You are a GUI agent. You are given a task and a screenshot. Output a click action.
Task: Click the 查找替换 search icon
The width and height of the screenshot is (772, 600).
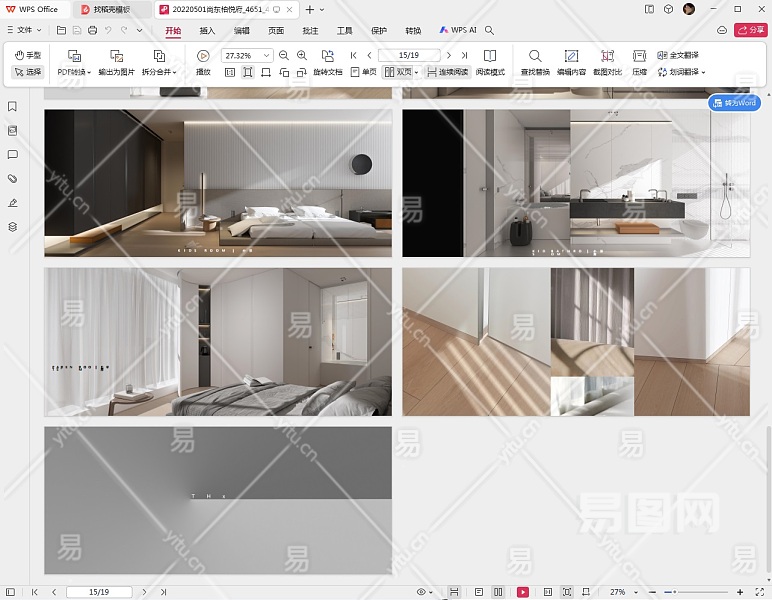[535, 56]
